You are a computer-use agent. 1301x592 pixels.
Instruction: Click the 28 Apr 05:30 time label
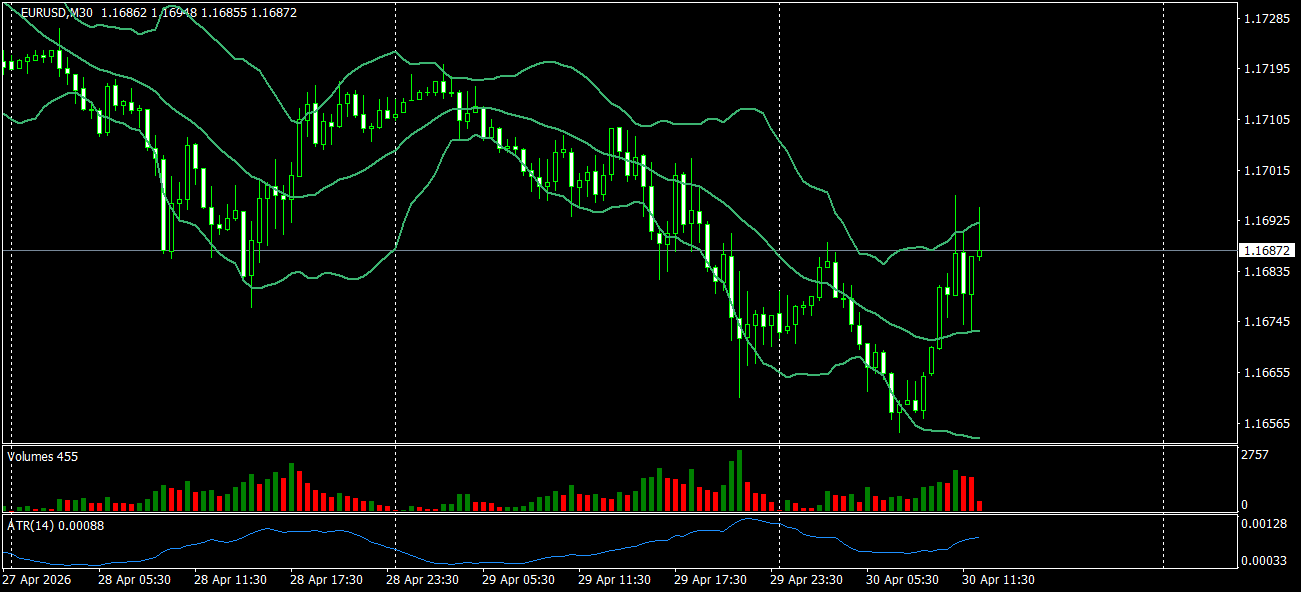[133, 580]
